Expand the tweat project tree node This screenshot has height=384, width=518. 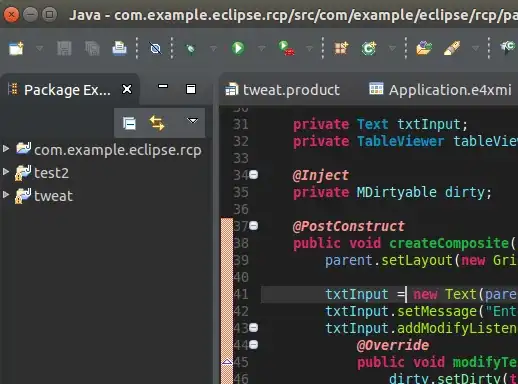click(6, 194)
